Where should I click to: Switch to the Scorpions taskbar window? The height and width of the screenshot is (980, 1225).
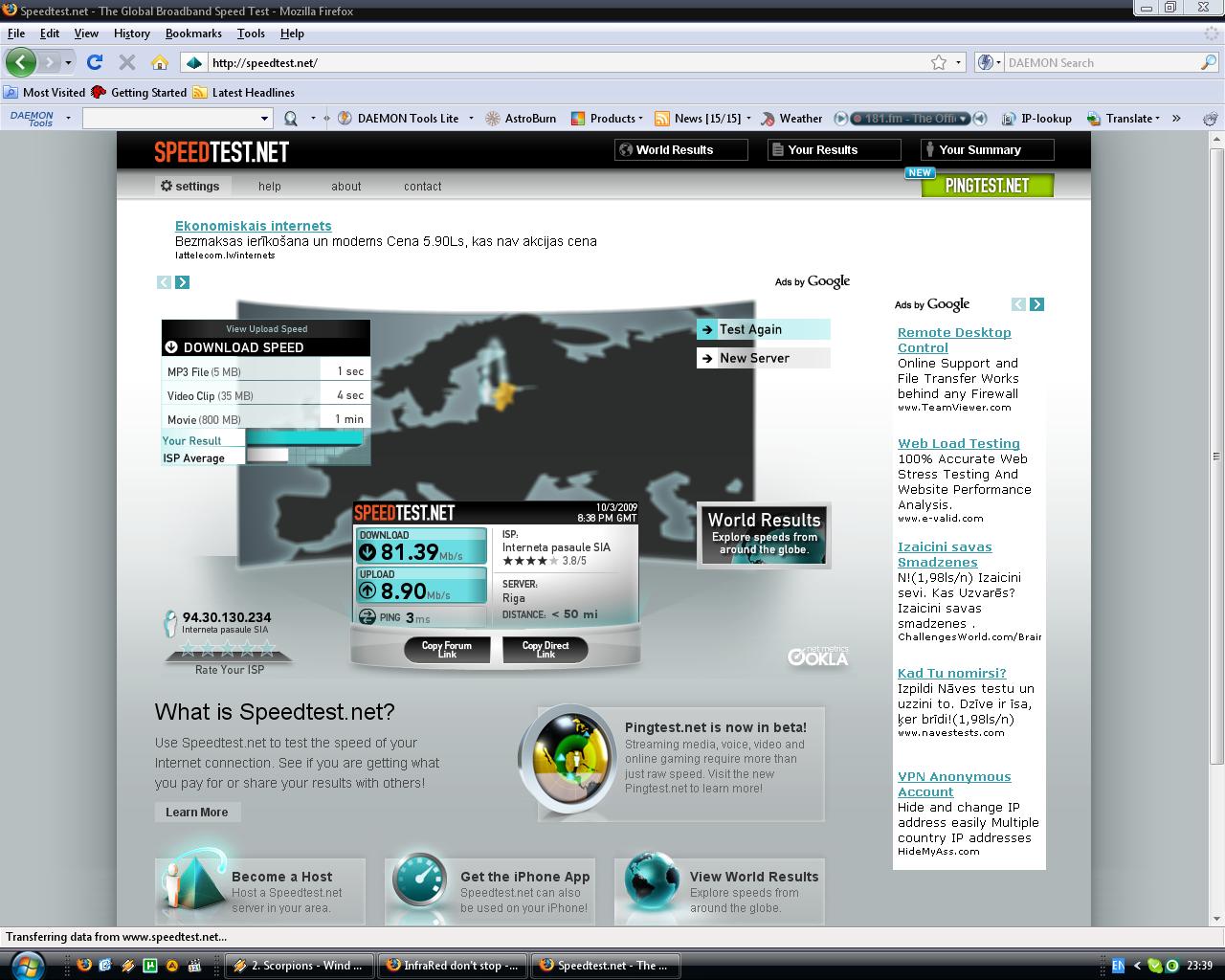tap(300, 966)
